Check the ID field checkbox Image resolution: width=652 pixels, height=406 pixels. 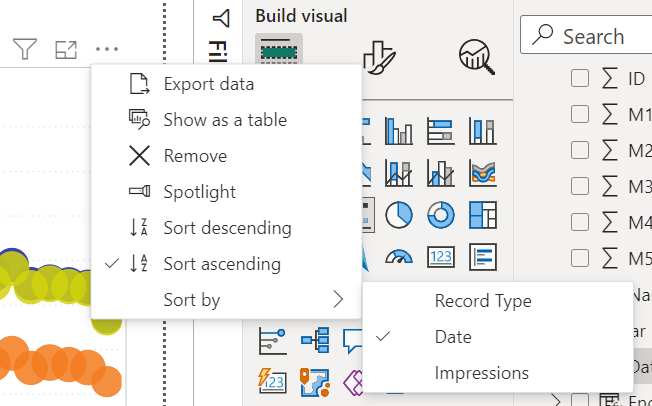click(580, 78)
